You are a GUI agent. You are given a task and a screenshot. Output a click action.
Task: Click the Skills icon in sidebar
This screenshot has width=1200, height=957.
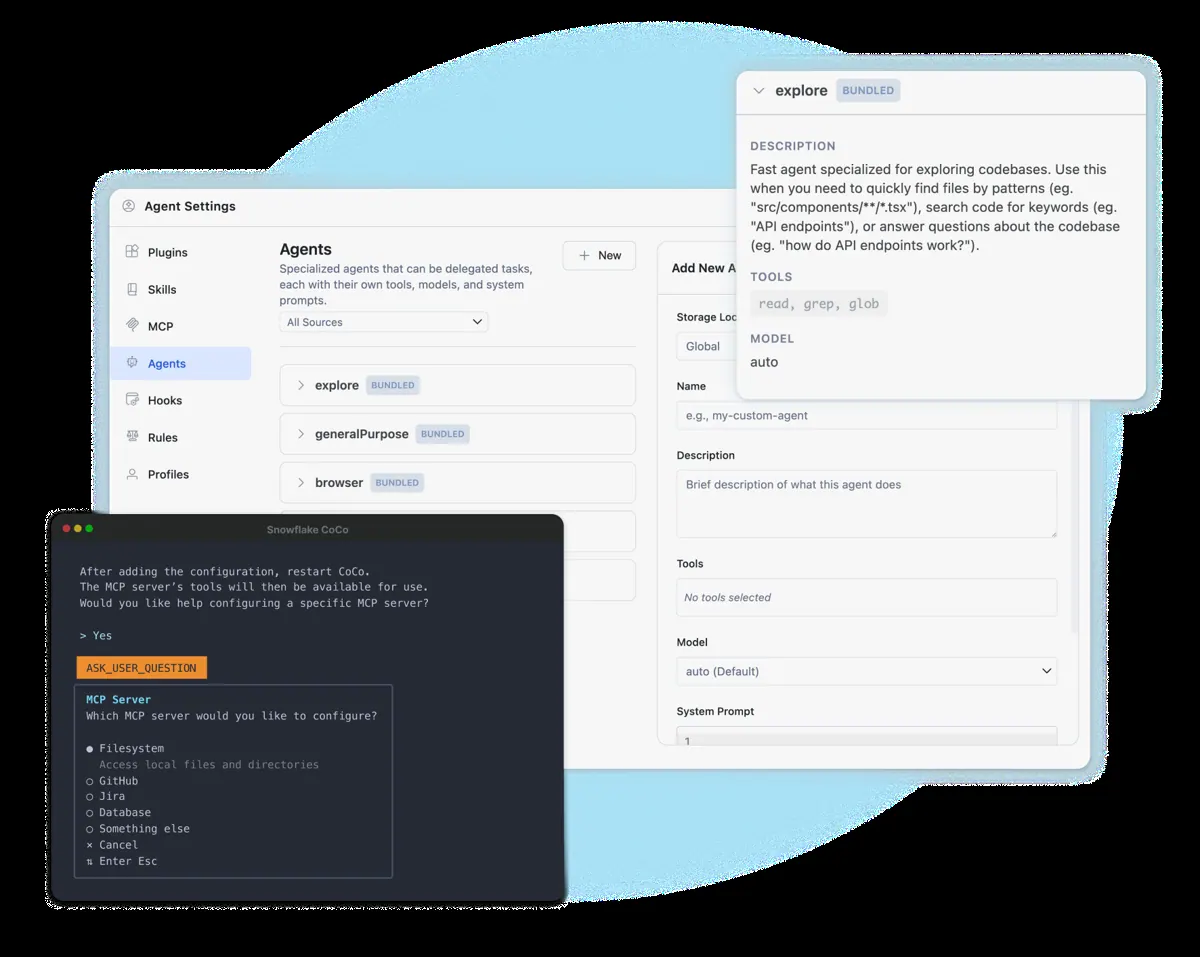(x=132, y=289)
